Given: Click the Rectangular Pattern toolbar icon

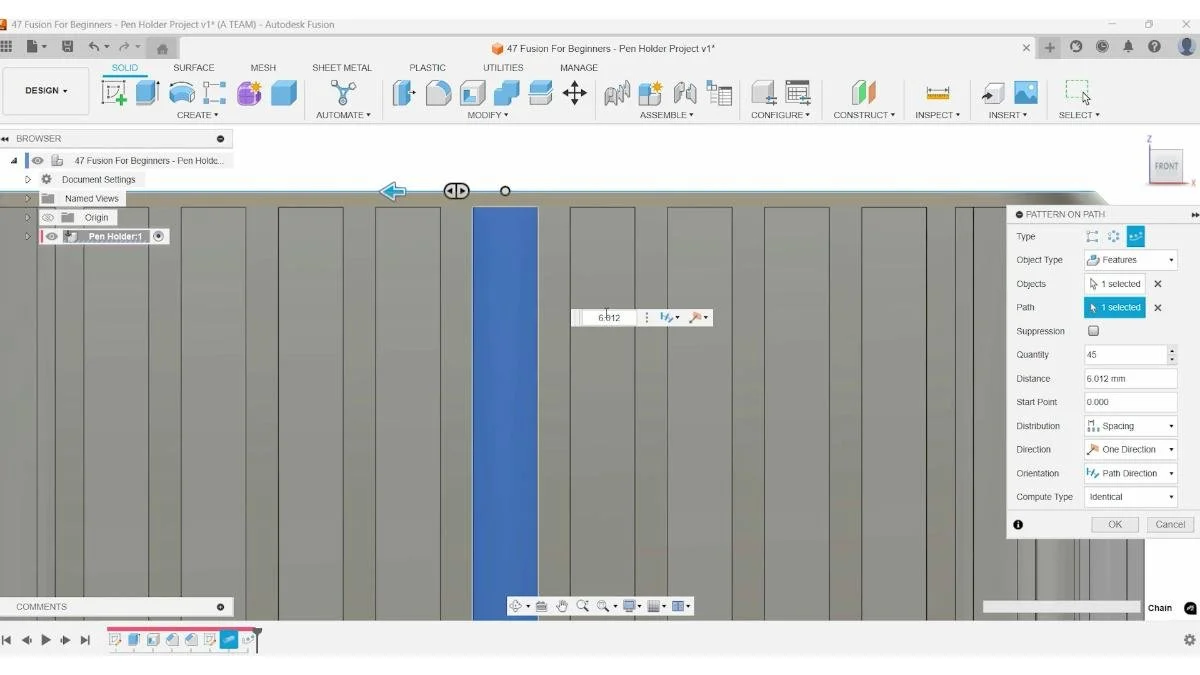Looking at the screenshot, I should pyautogui.click(x=215, y=93).
